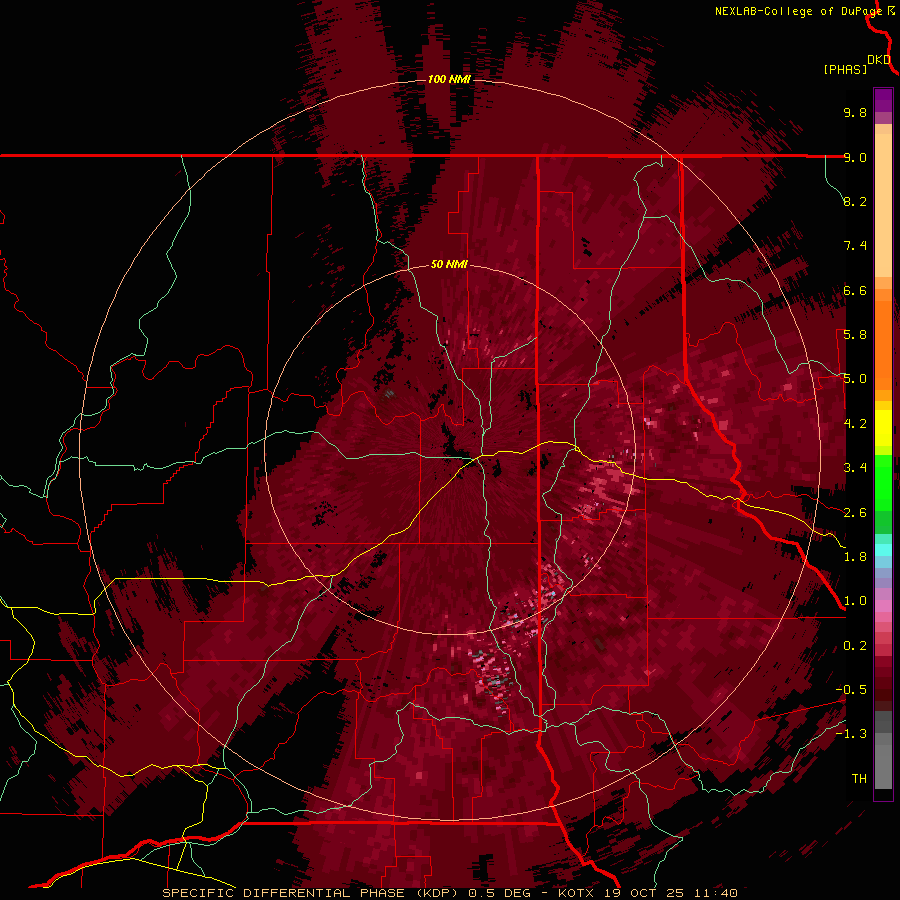Click the 1.8 value on the color scale

[855, 557]
